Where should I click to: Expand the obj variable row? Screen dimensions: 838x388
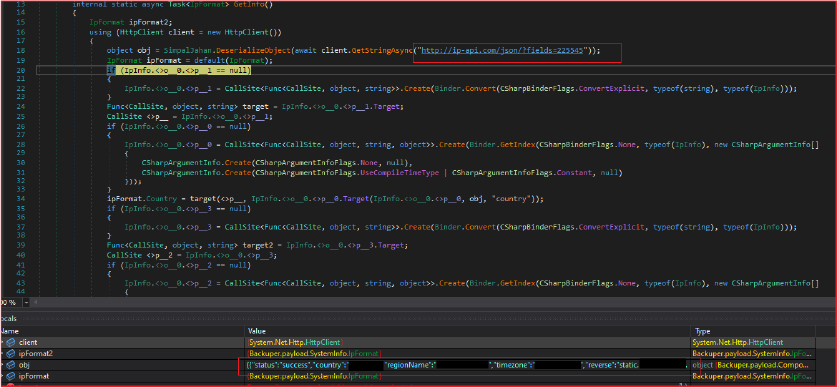pos(3,365)
